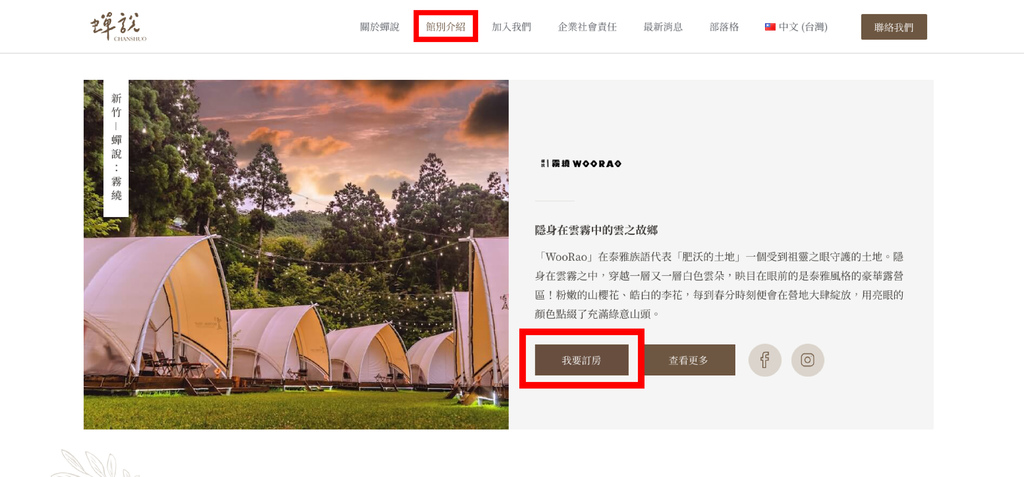Screen dimensions: 1024x477
Task: Click the Taiwan flag language icon
Action: [x=770, y=27]
